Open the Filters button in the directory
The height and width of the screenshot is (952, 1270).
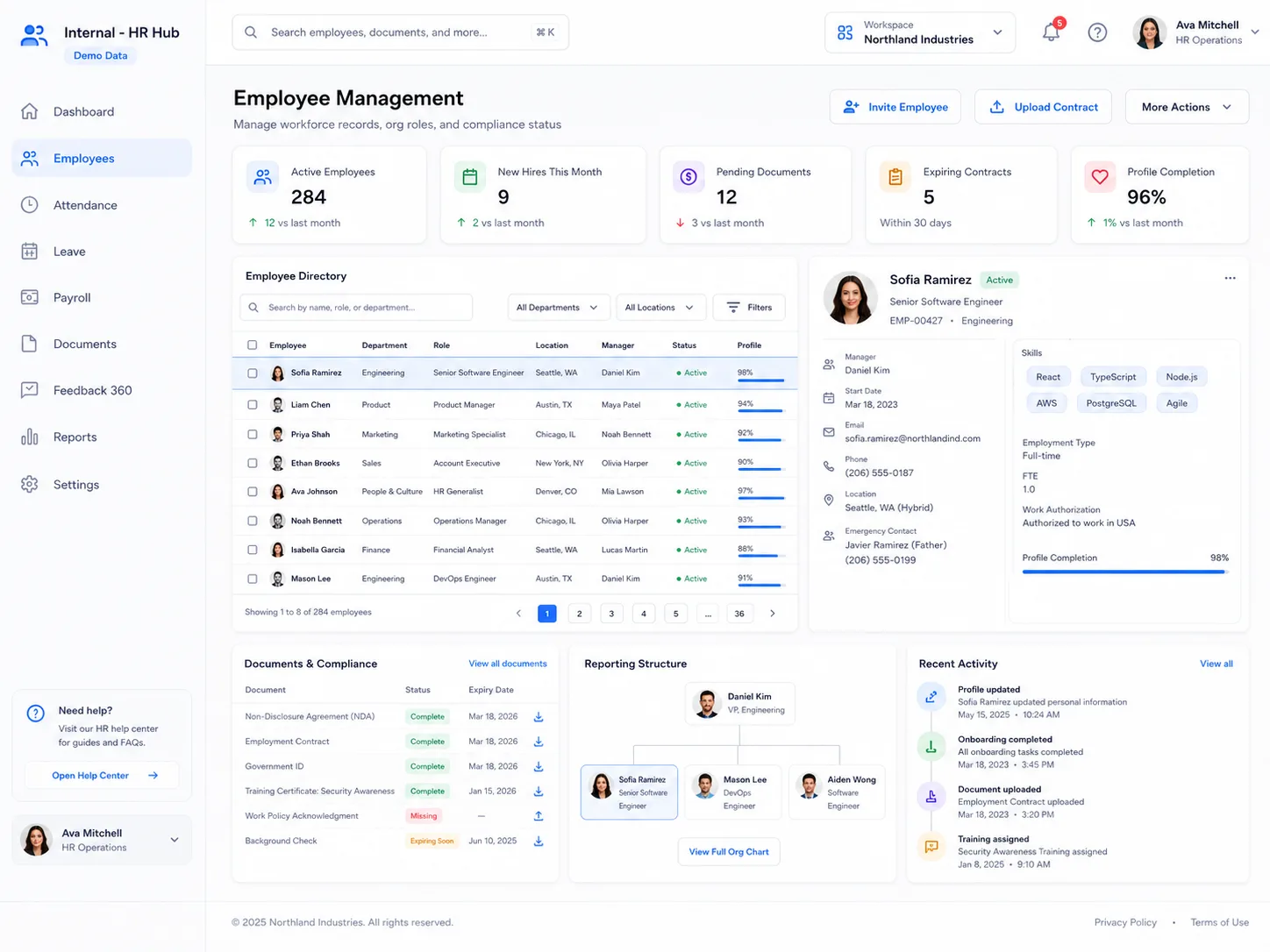tap(749, 308)
